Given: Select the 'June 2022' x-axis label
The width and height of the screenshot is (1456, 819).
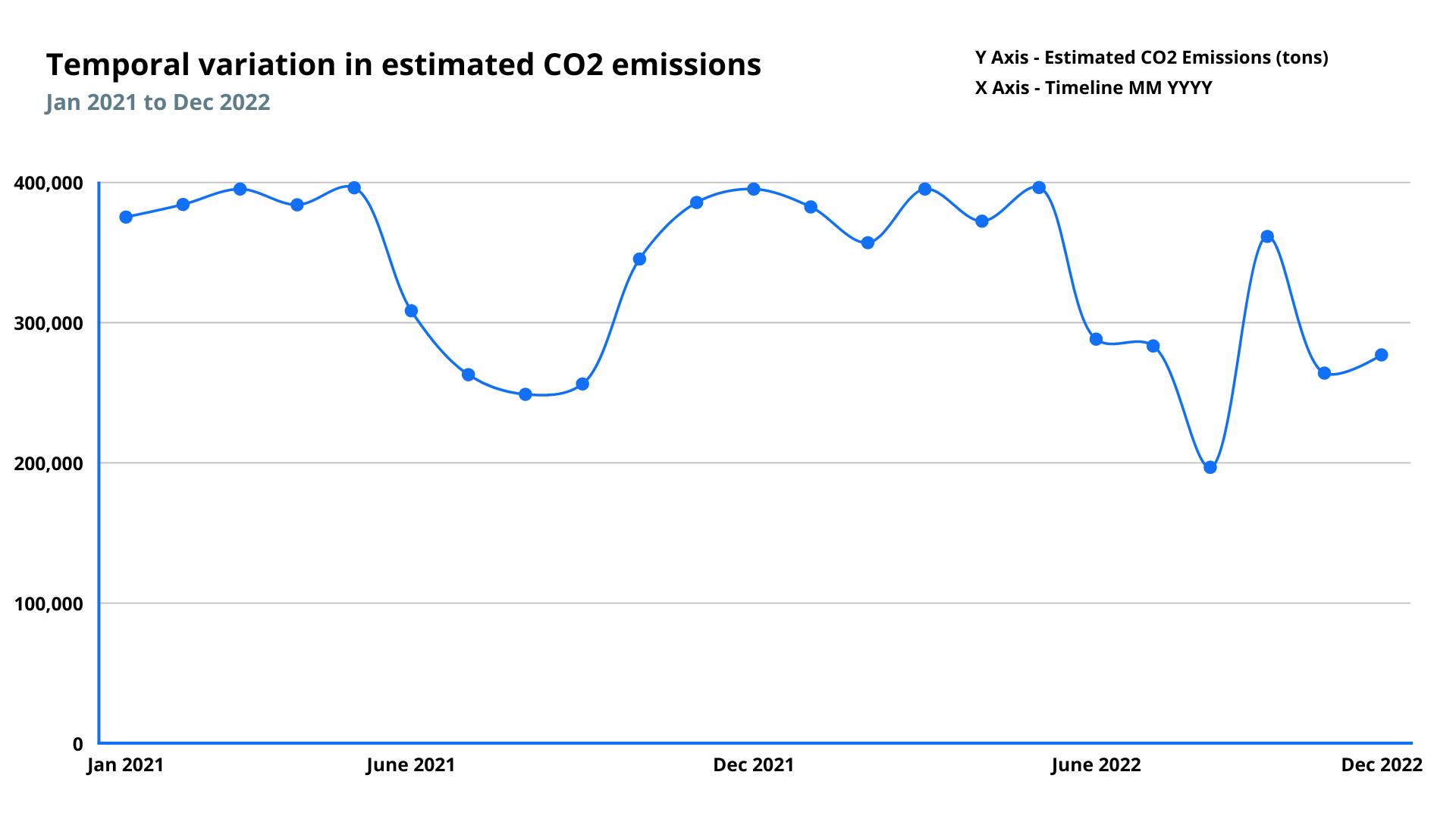Looking at the screenshot, I should coord(1096,765).
